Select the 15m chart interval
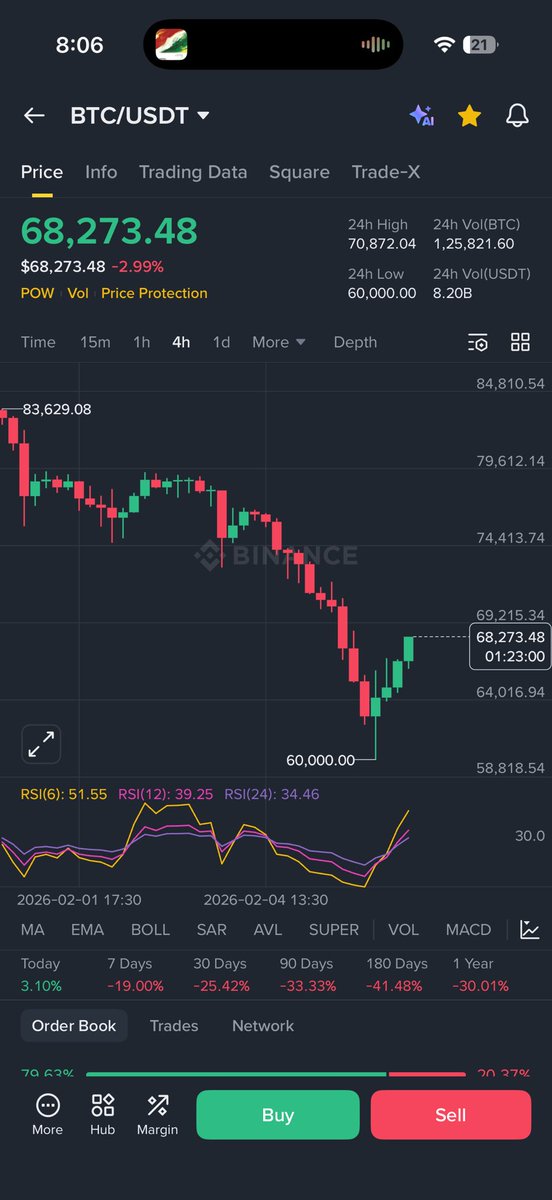Screen dimensions: 552x1200 (95, 342)
